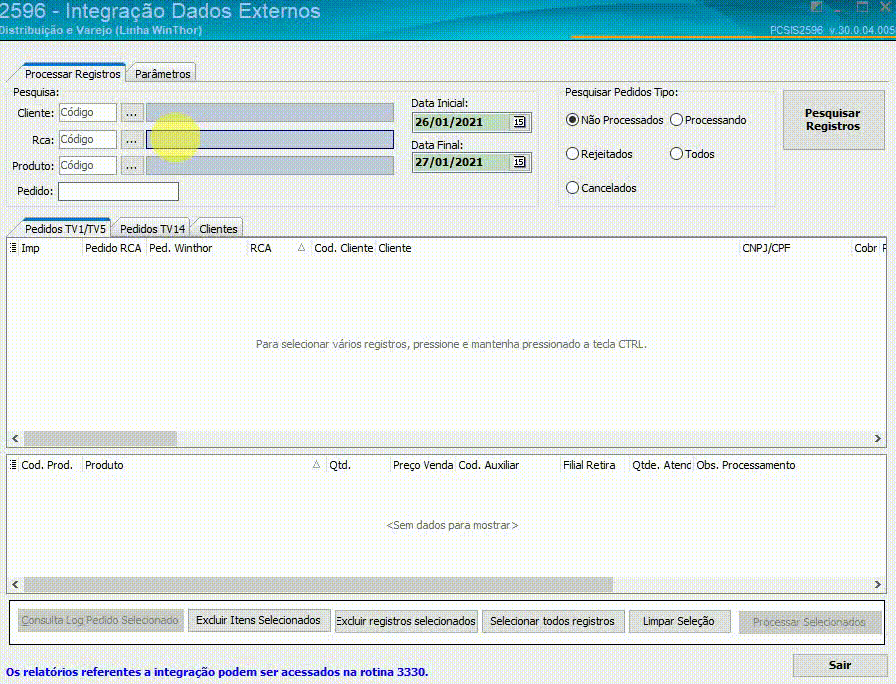The height and width of the screenshot is (684, 896).
Task: Open column chooser icon beside Imp header
Action: tap(13, 248)
